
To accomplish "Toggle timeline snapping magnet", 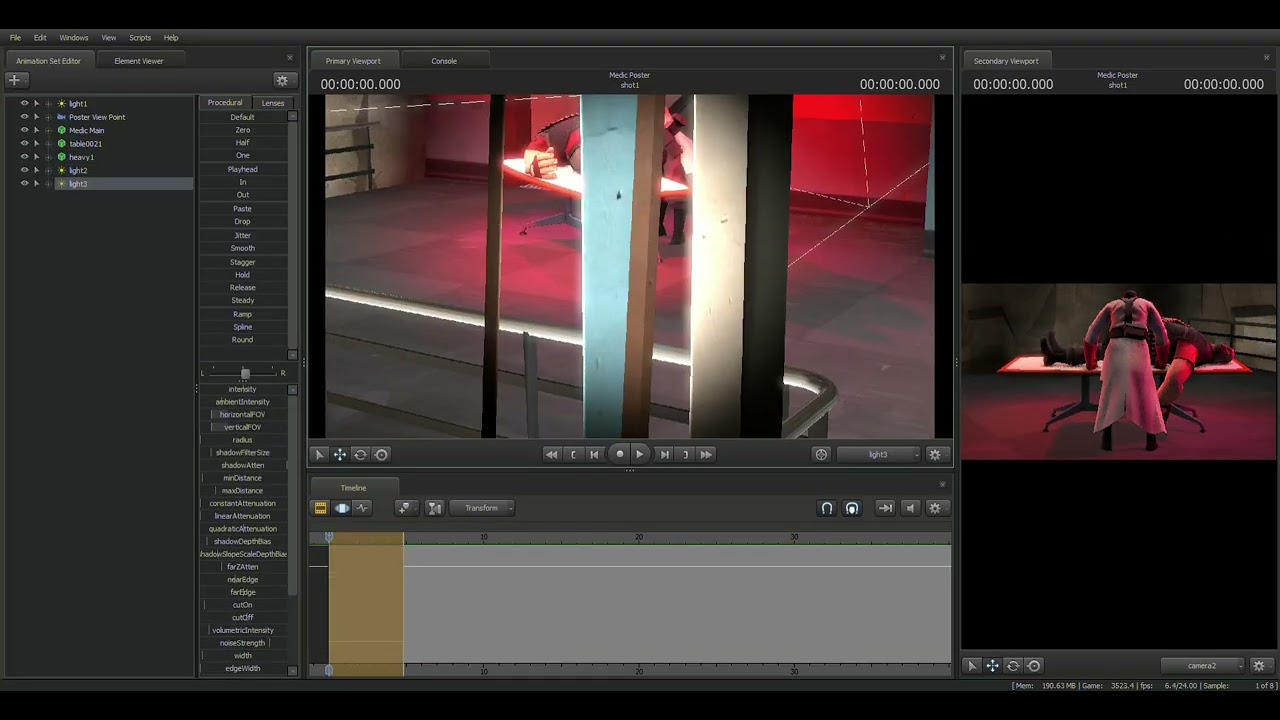I will point(827,508).
